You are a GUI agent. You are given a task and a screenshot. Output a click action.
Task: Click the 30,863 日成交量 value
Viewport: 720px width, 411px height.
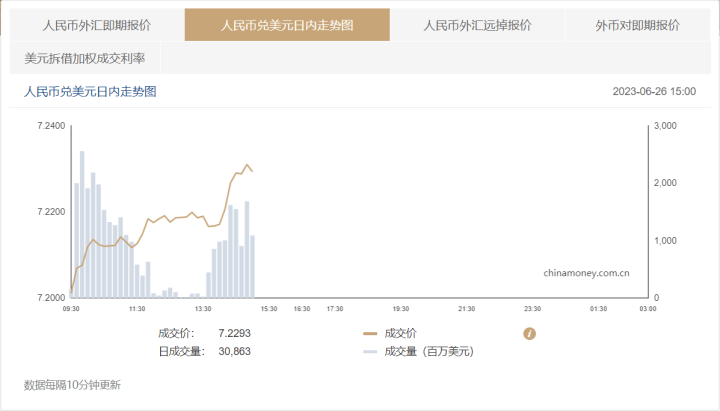click(x=235, y=351)
